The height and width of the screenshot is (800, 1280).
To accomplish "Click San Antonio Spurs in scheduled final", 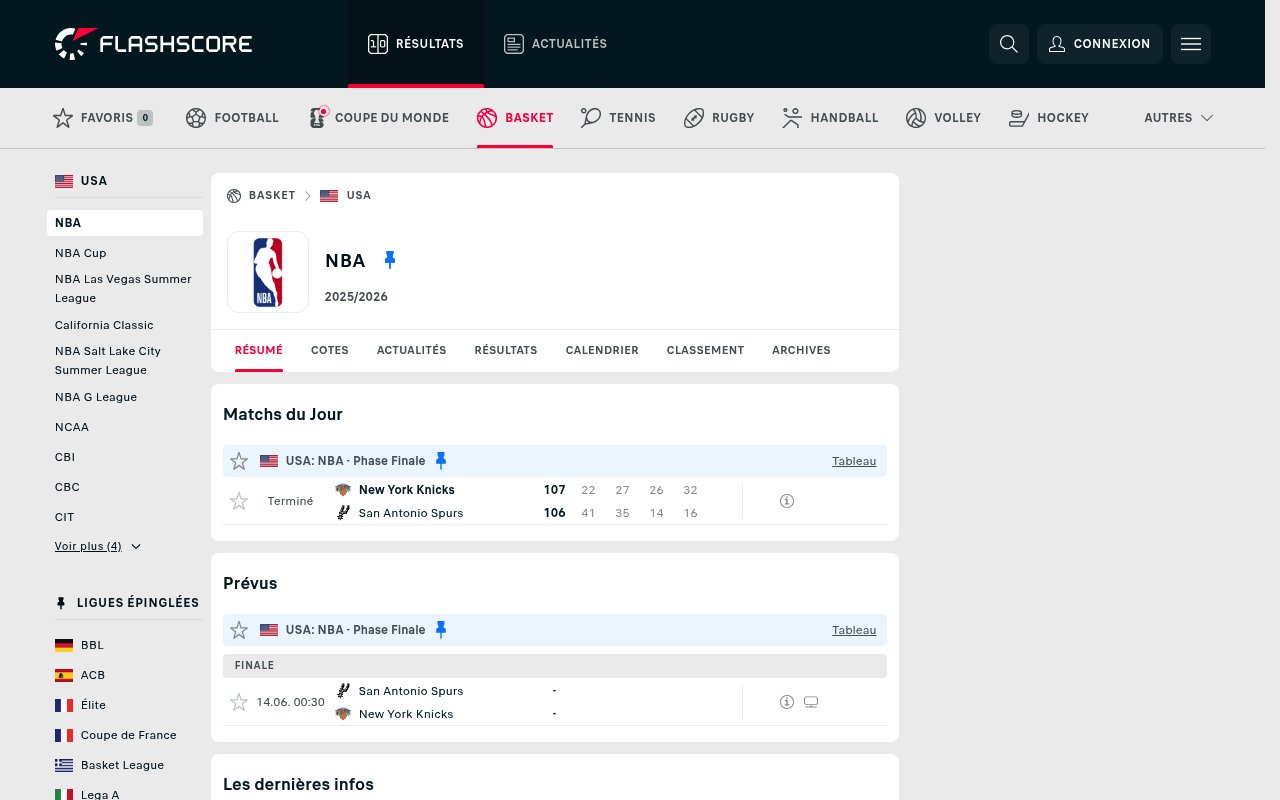I will pos(411,691).
